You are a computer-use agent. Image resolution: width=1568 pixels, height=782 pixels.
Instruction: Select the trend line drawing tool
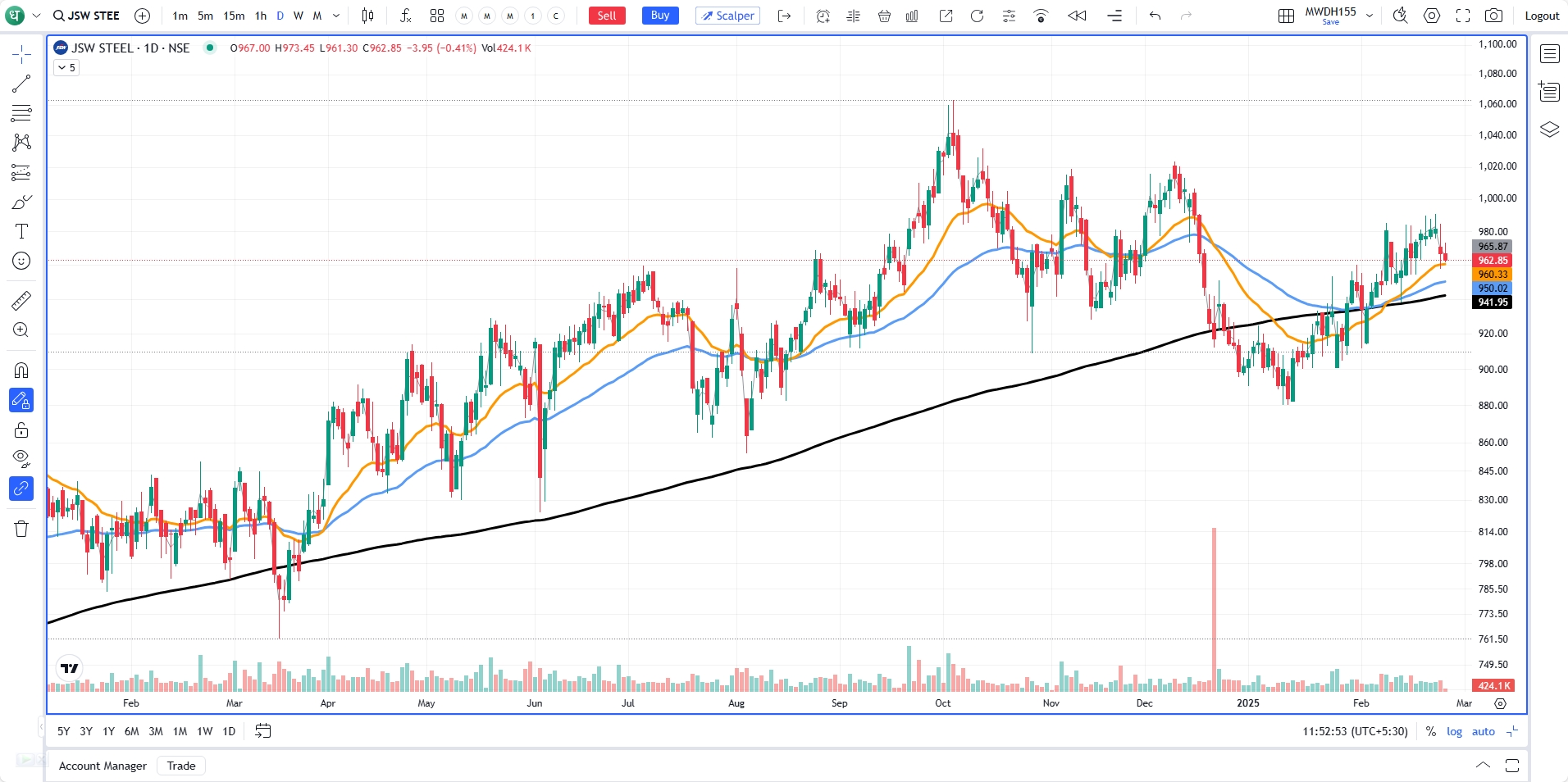tap(21, 84)
